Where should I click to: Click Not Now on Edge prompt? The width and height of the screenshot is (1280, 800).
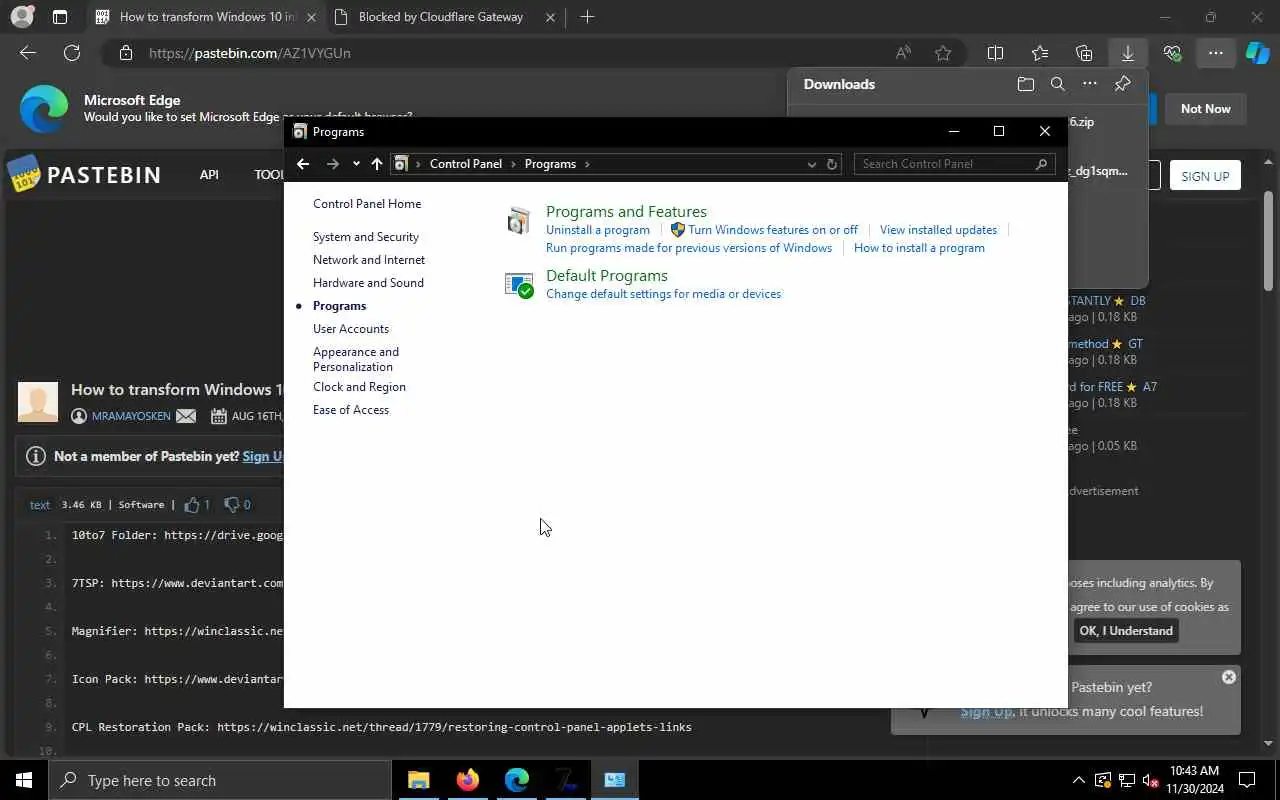pos(1205,109)
